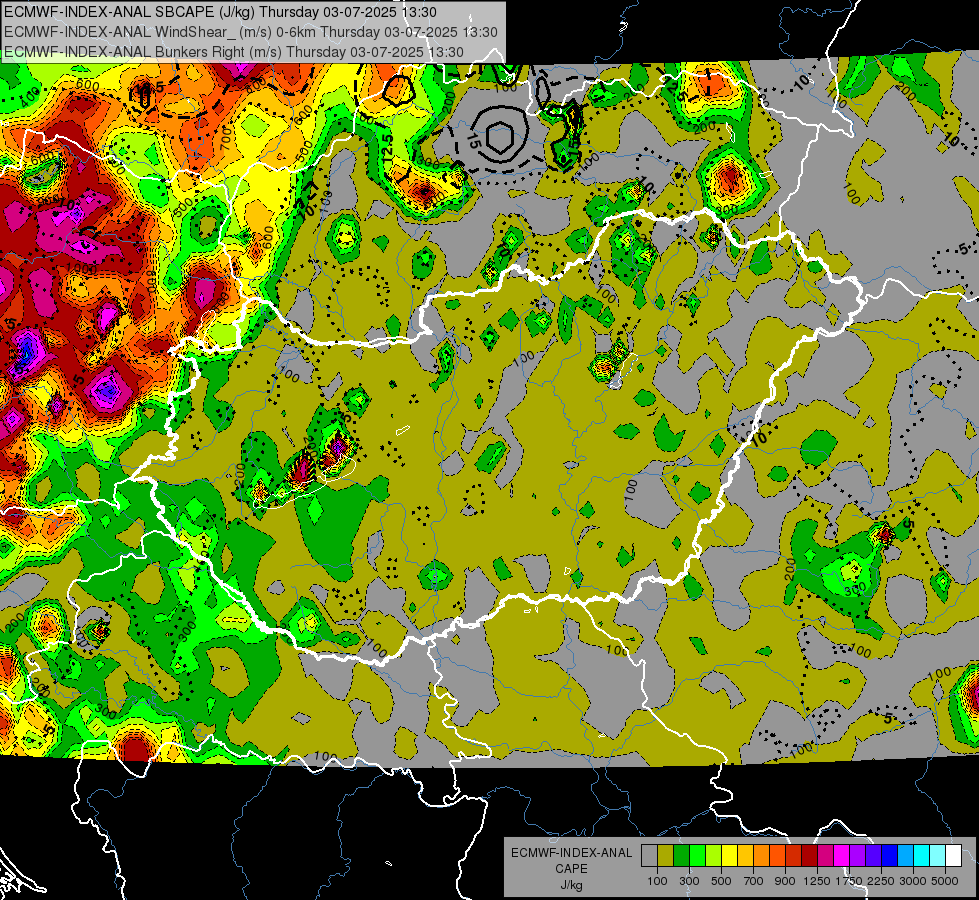Select the yellow-green lime legend swatch
The height and width of the screenshot is (900, 979).
(714, 856)
